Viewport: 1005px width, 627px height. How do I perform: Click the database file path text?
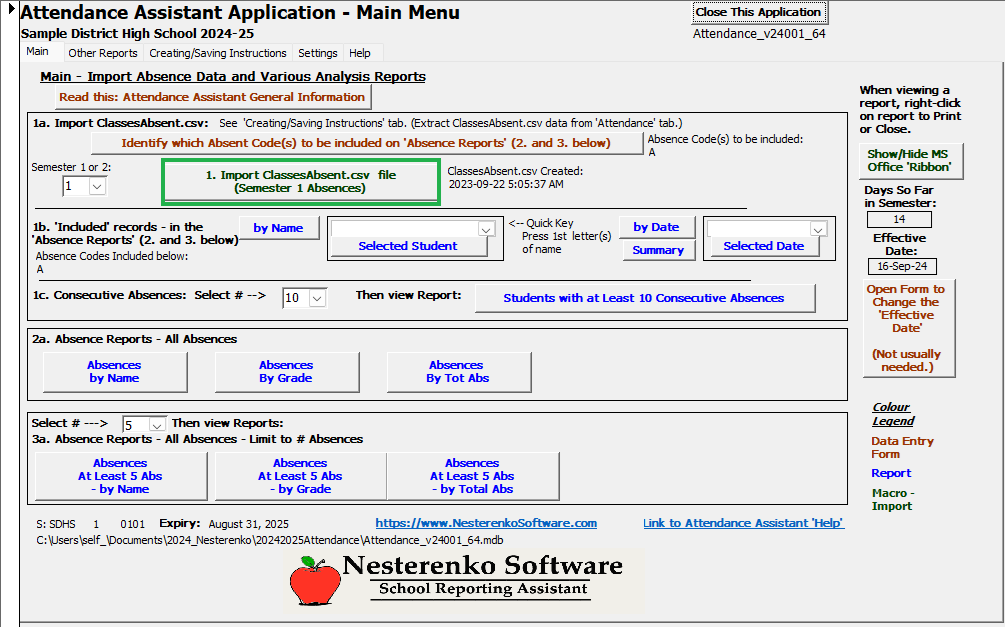coord(270,540)
